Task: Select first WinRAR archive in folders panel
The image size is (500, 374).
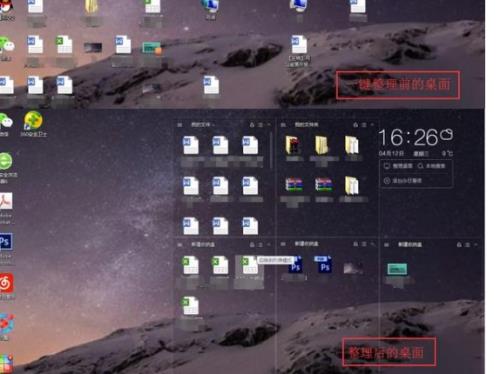Action: (x=294, y=185)
